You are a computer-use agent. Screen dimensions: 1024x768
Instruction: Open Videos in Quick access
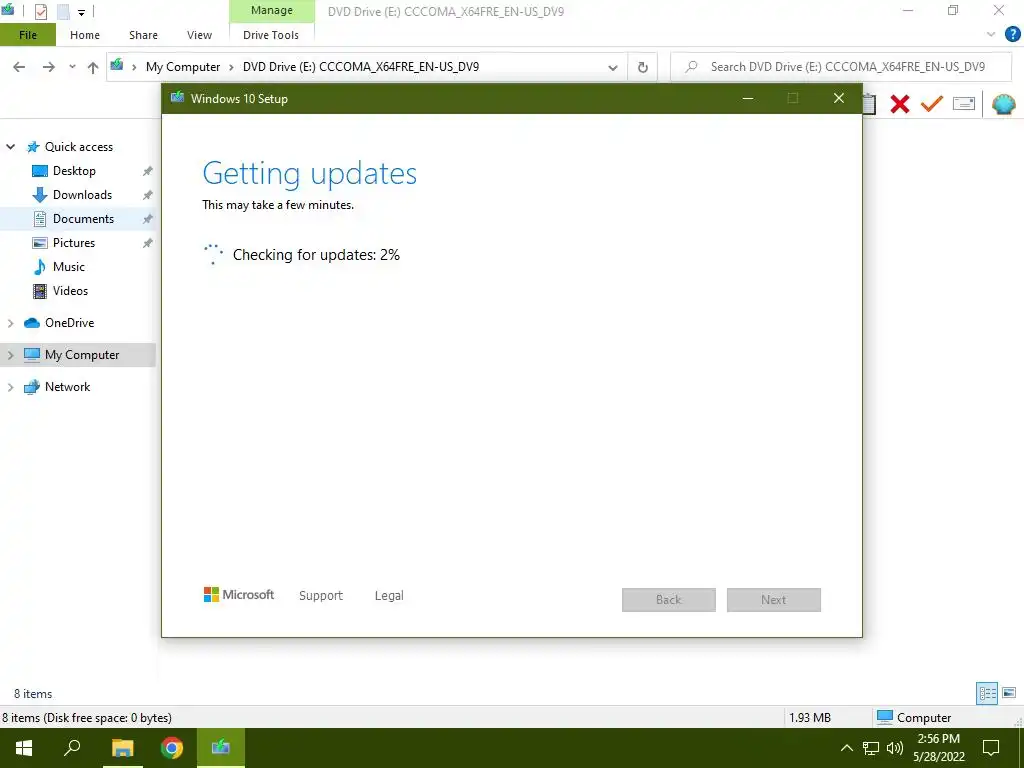tap(70, 291)
